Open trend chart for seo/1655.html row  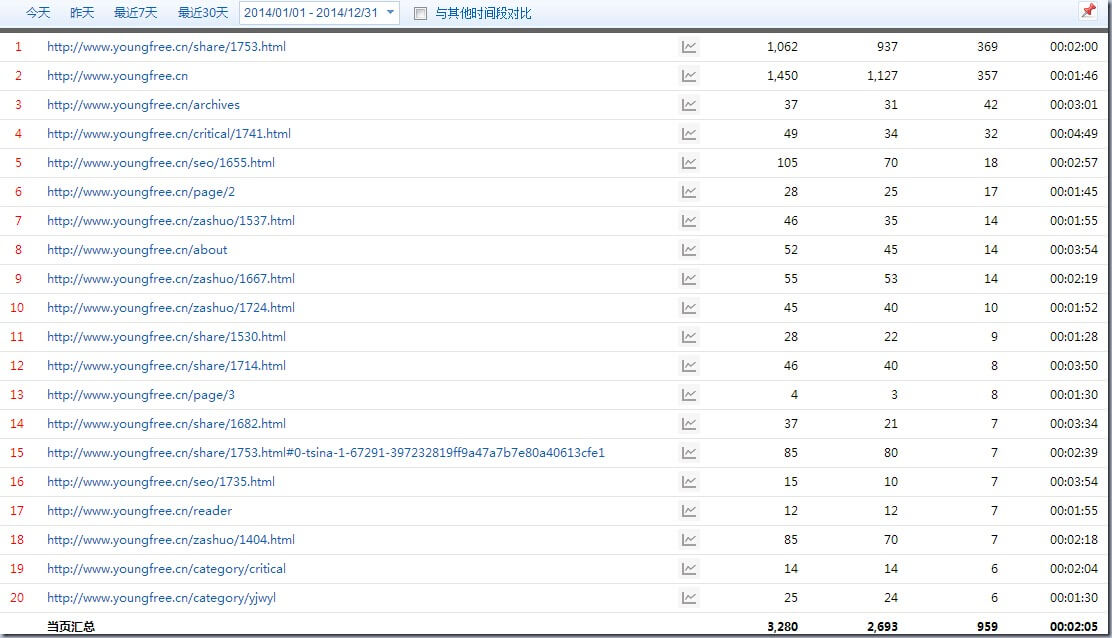click(x=689, y=163)
